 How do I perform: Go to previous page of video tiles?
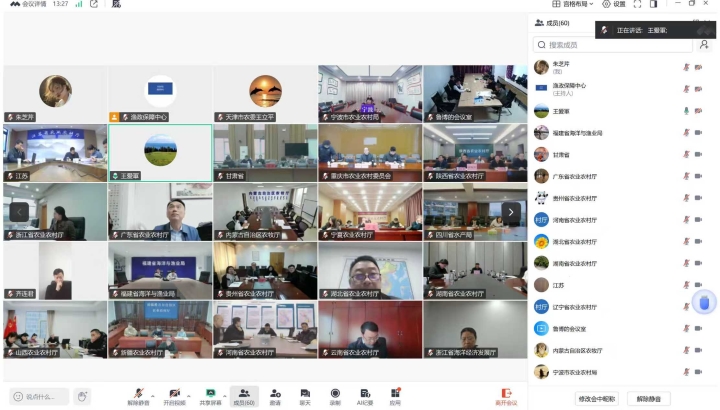coord(19,211)
